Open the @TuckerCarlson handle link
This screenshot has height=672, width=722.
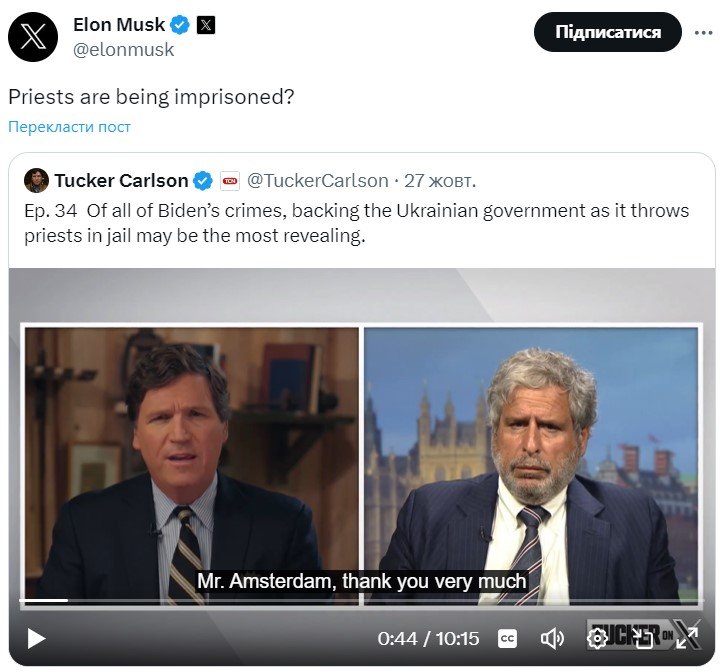pyautogui.click(x=317, y=181)
